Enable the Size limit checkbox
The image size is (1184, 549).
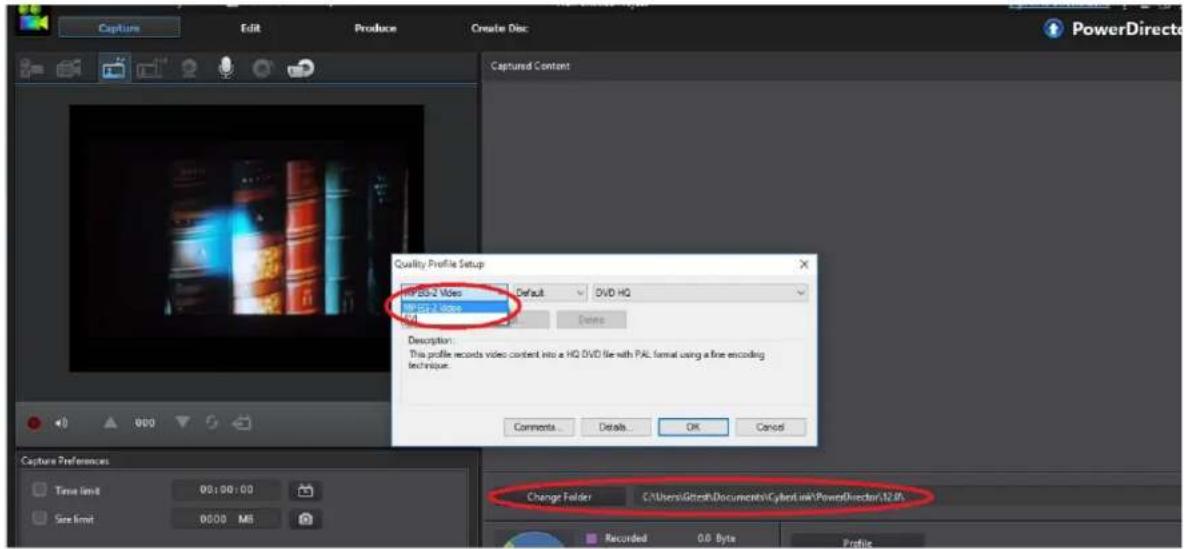click(39, 520)
